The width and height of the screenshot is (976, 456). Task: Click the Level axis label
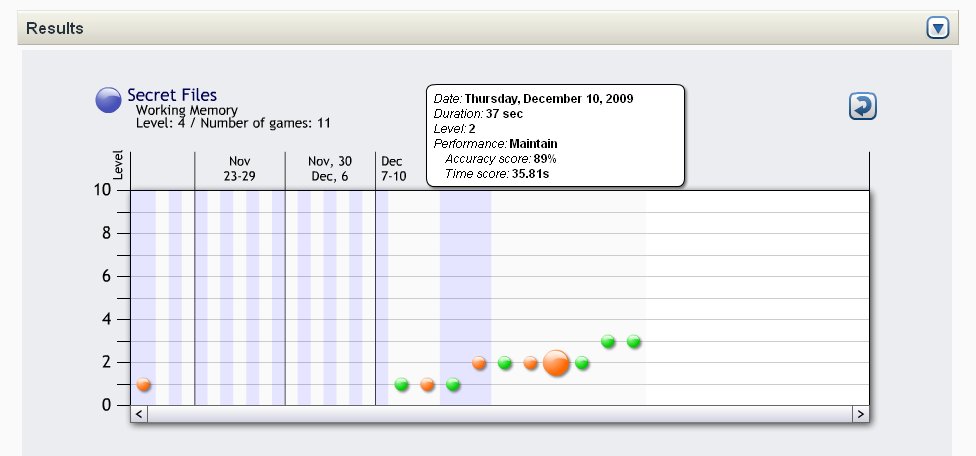point(118,165)
